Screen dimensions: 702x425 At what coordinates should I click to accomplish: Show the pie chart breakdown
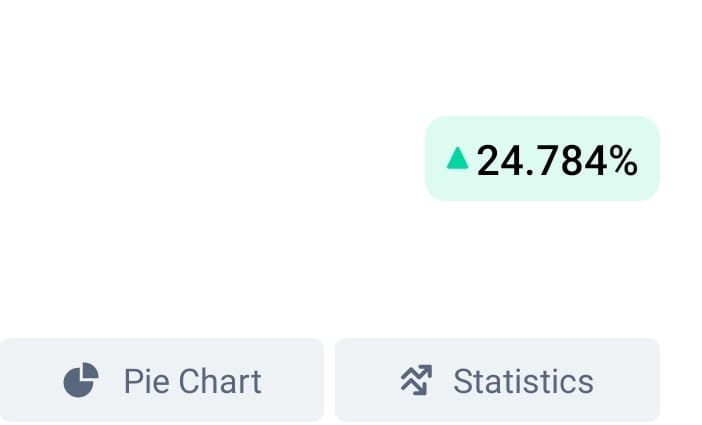coord(162,380)
